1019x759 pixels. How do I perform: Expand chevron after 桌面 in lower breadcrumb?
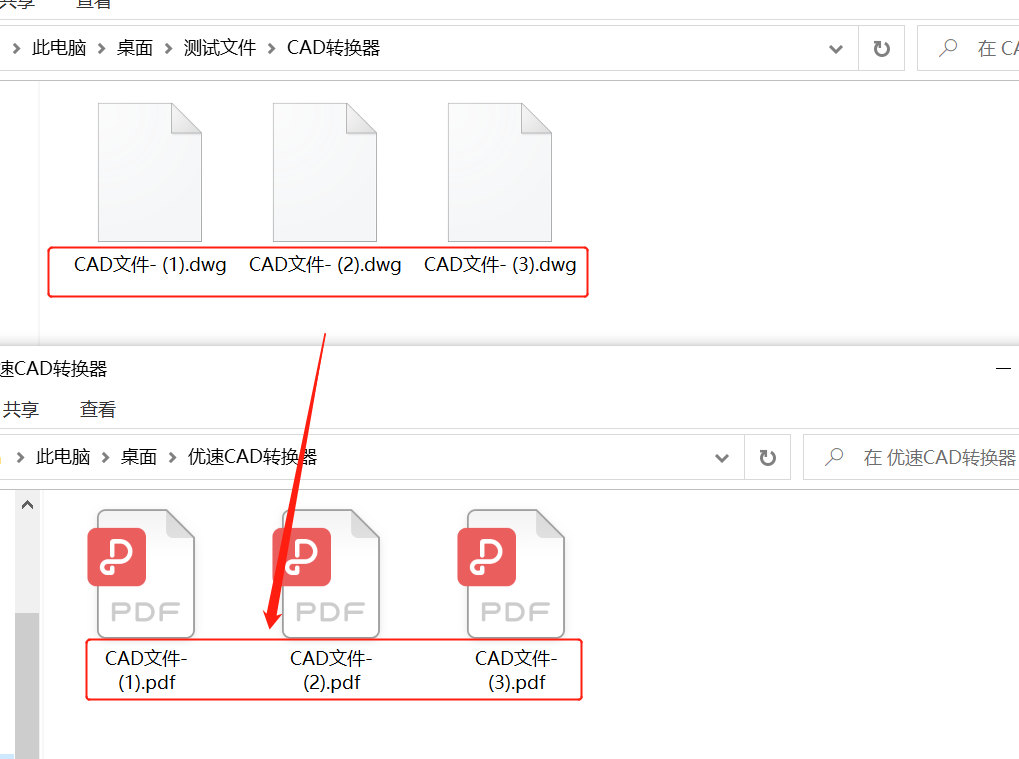pos(172,457)
